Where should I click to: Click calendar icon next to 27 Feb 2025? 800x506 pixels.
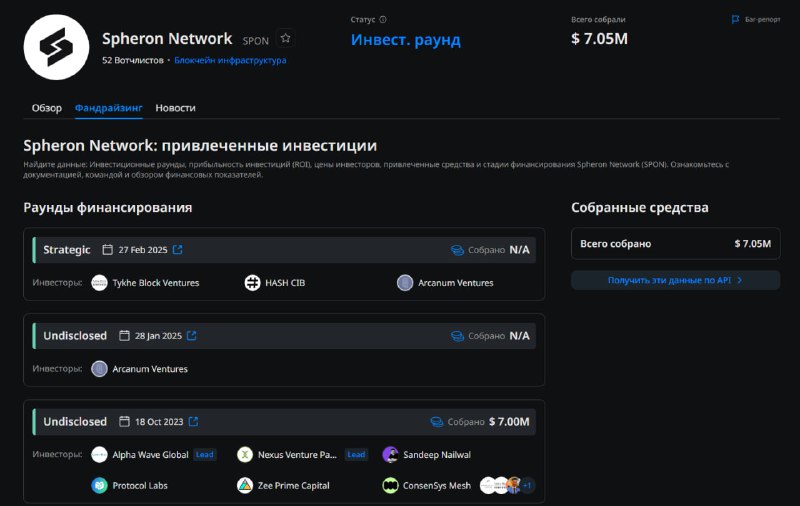coord(107,249)
